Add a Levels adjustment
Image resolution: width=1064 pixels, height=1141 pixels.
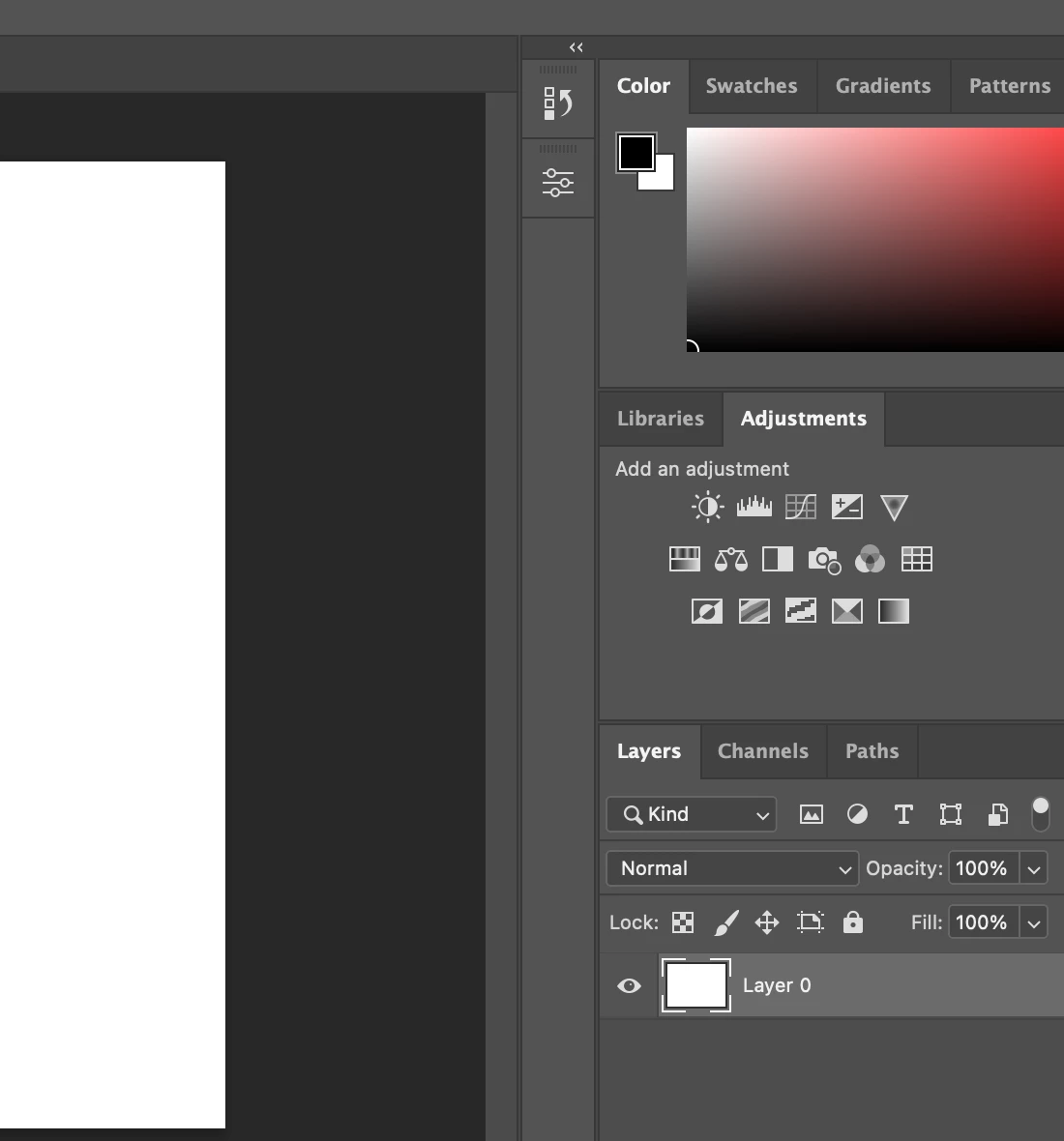point(754,507)
